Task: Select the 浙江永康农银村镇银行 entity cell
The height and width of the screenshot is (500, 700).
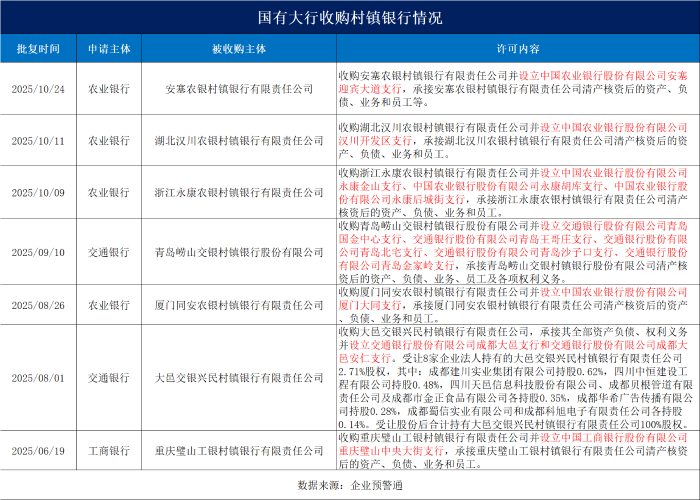Action: (239, 192)
